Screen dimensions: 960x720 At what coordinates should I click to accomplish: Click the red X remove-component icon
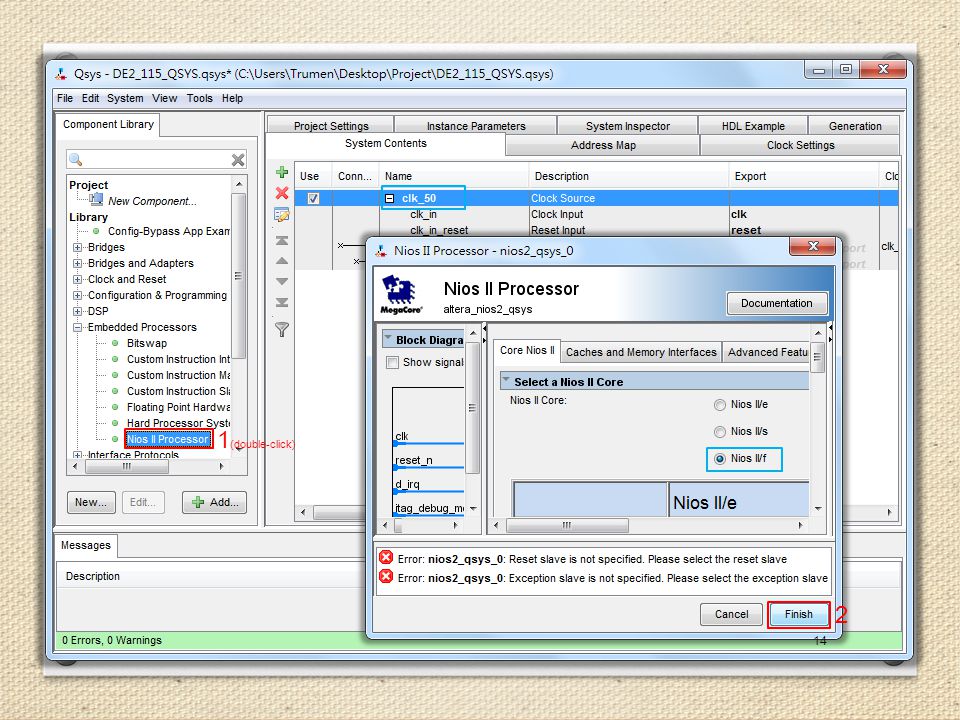point(282,193)
